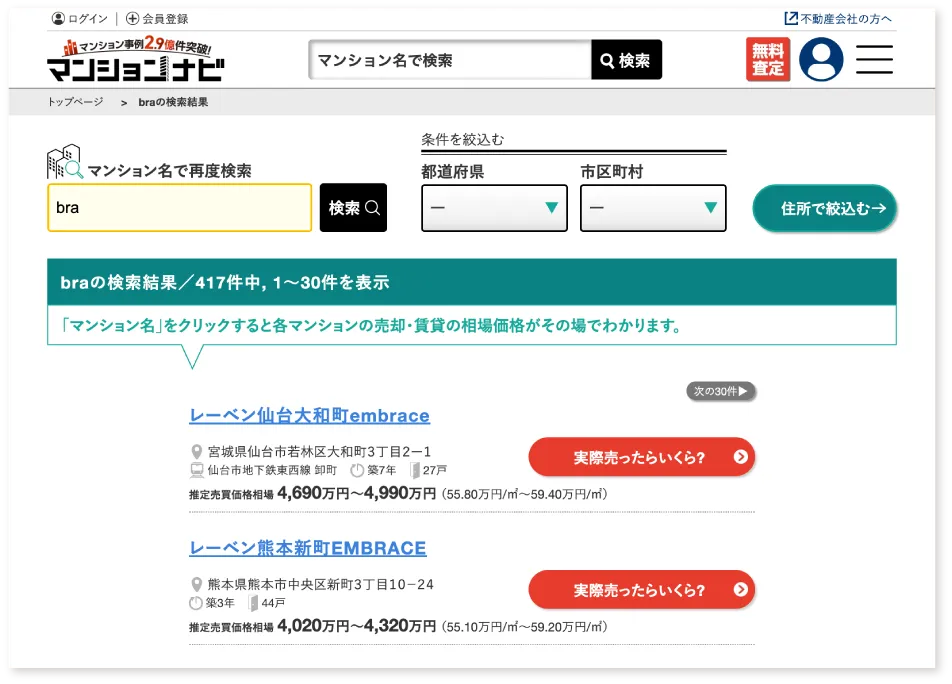Click the 住所で絞込む button
This screenshot has width=952, height=684.
point(824,208)
